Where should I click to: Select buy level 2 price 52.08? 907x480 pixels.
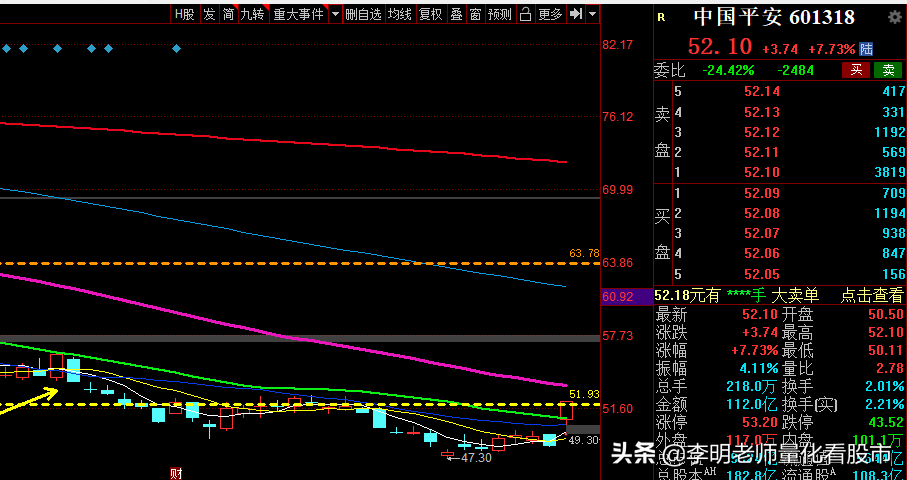(762, 213)
